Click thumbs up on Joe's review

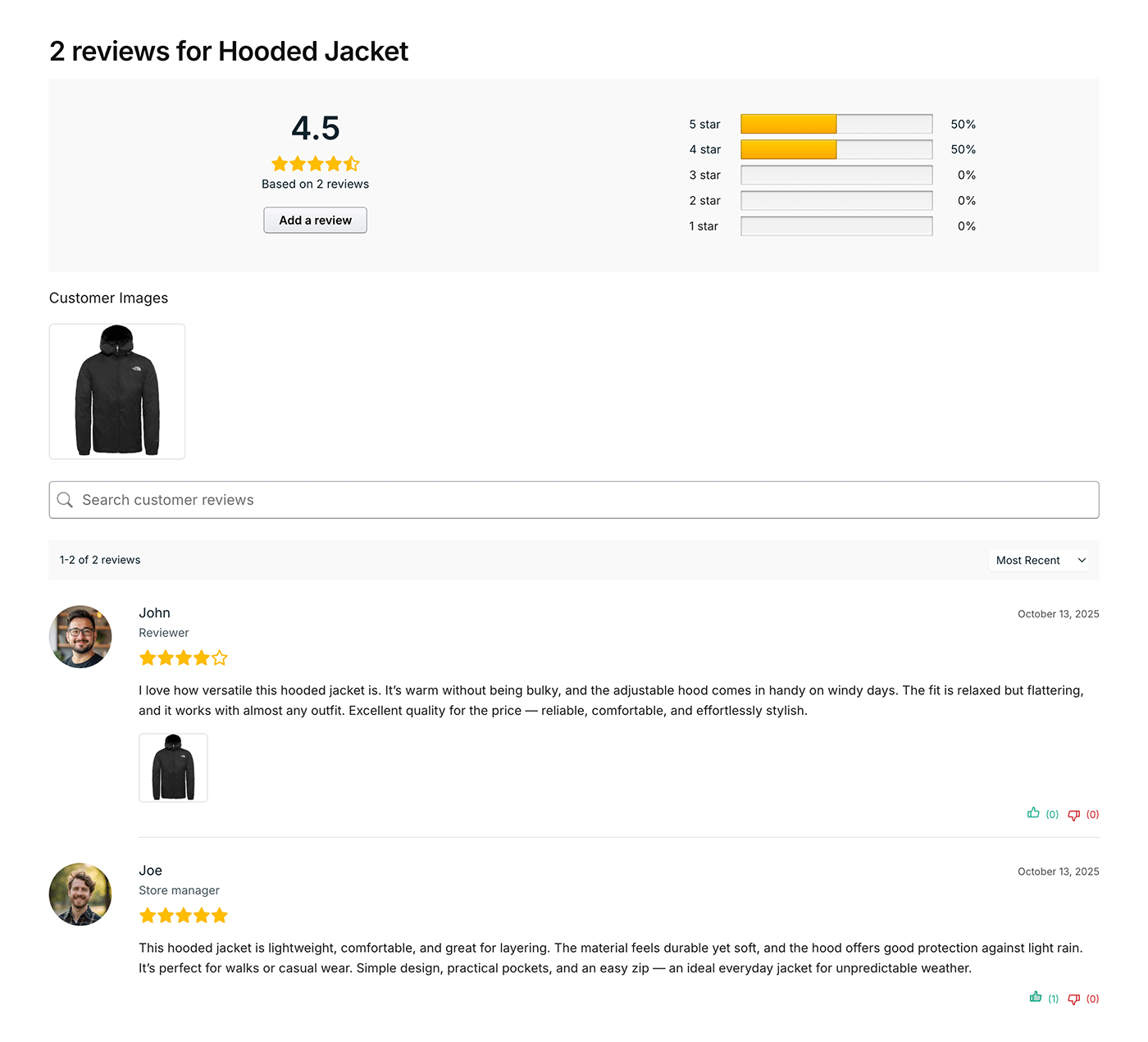[x=1036, y=998]
